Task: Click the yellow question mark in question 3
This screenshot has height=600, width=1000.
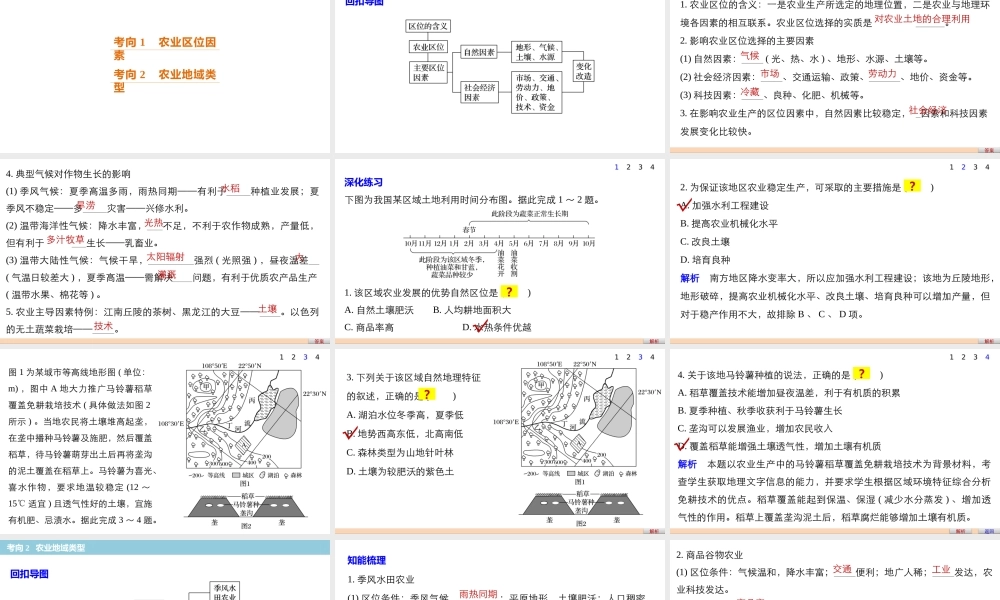Action: [427, 395]
